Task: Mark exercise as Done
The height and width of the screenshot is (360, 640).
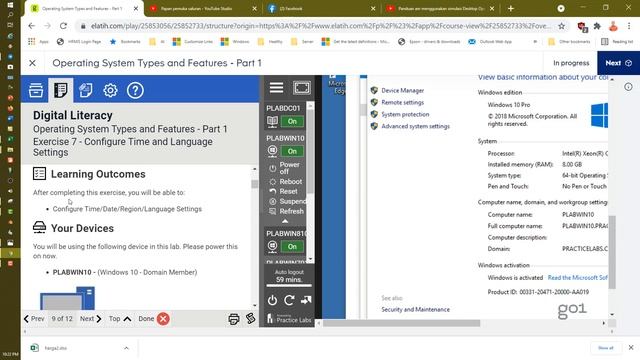Action: click(154, 319)
